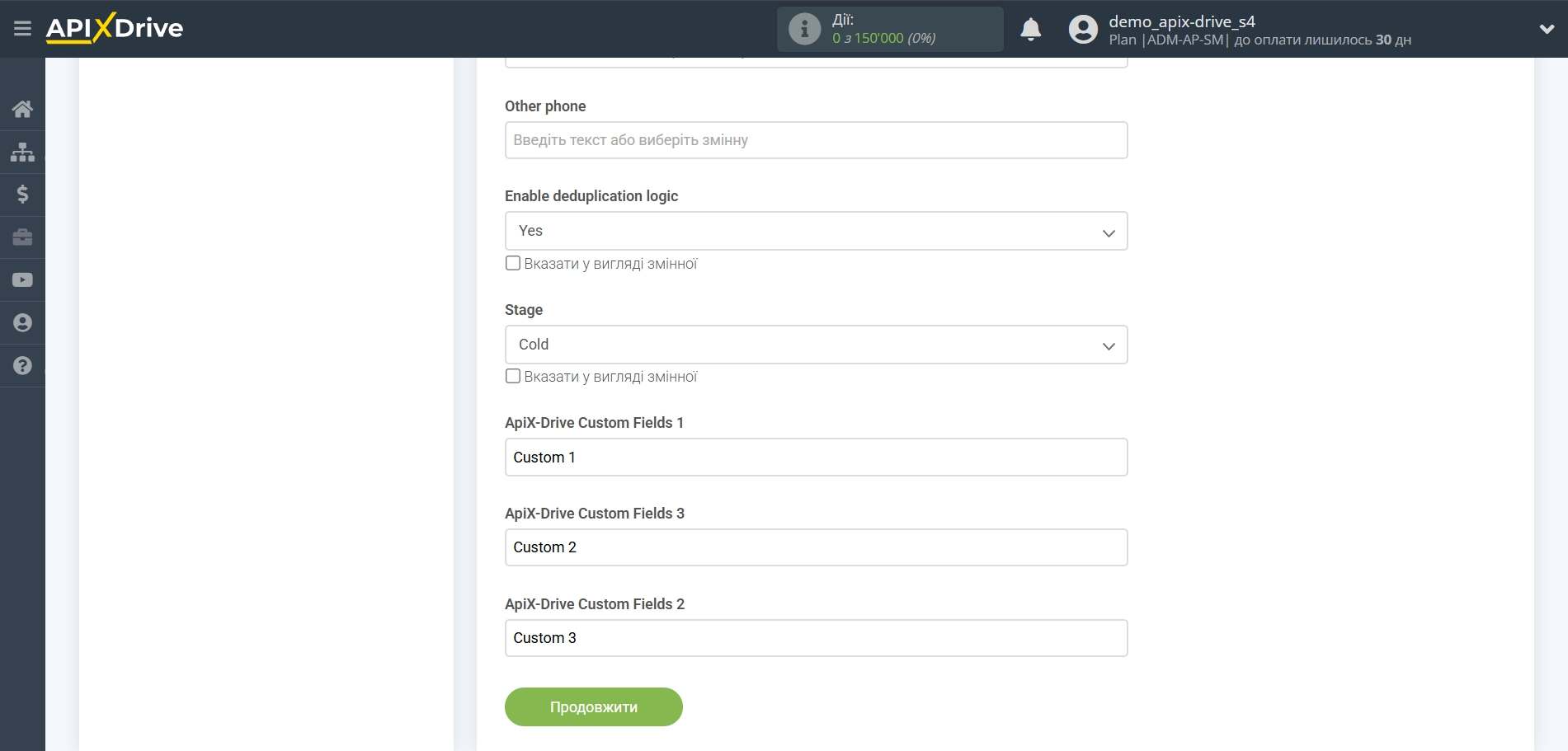Check the variable checkbox under Enable deduplication logic
Screen dimensions: 1568x751
[x=513, y=263]
